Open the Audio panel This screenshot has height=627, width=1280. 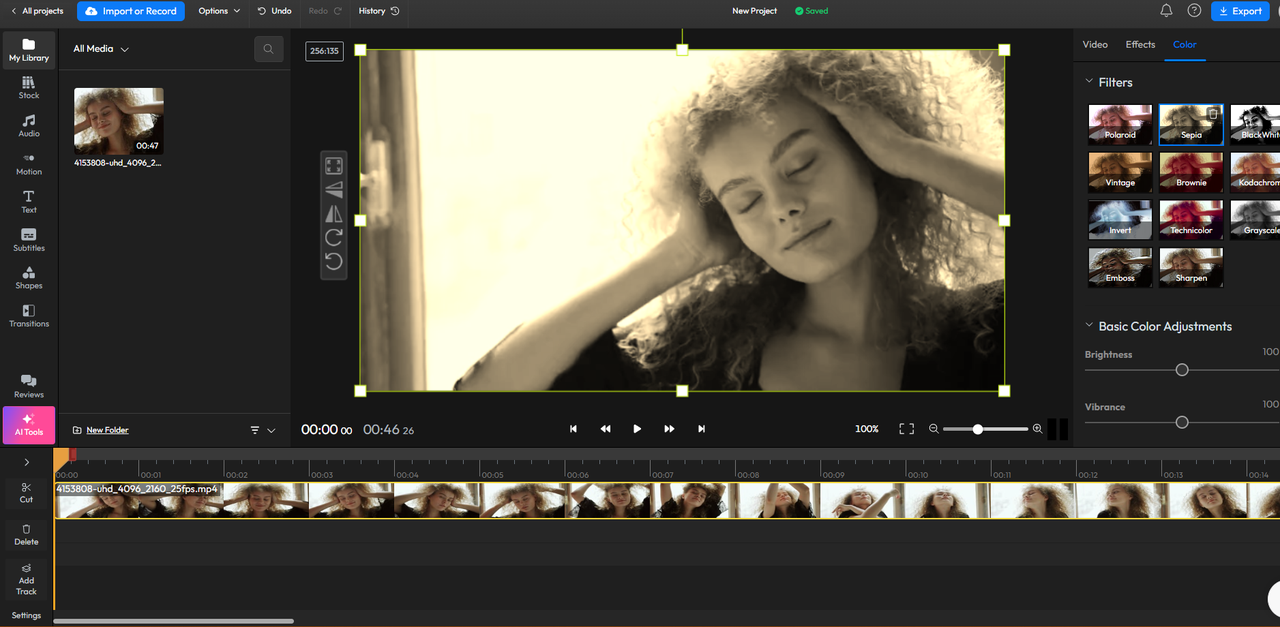(29, 126)
